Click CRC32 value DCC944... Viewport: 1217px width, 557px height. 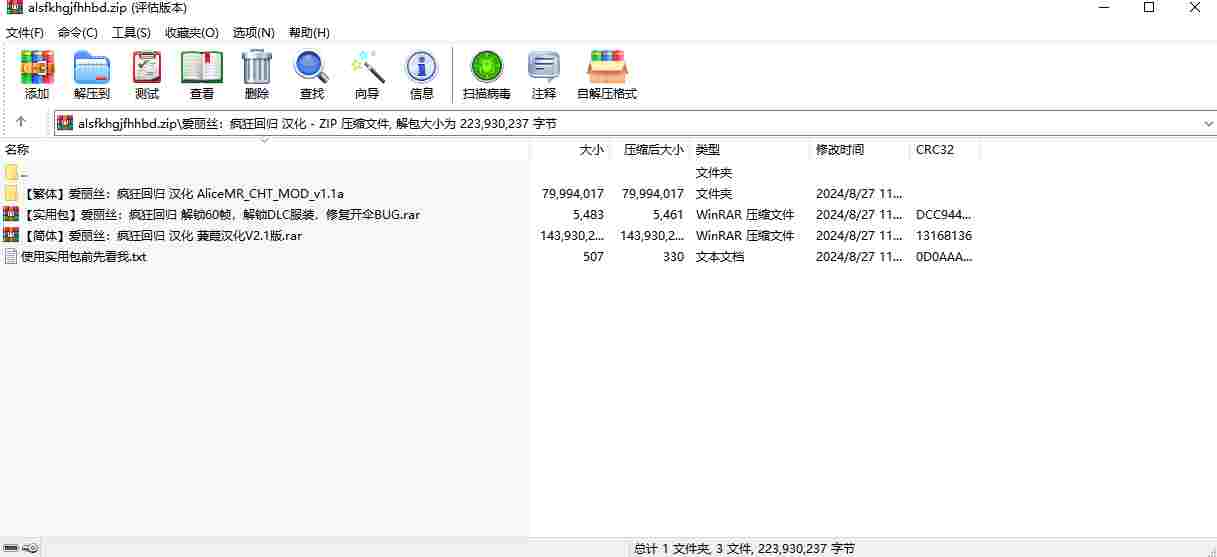(944, 214)
